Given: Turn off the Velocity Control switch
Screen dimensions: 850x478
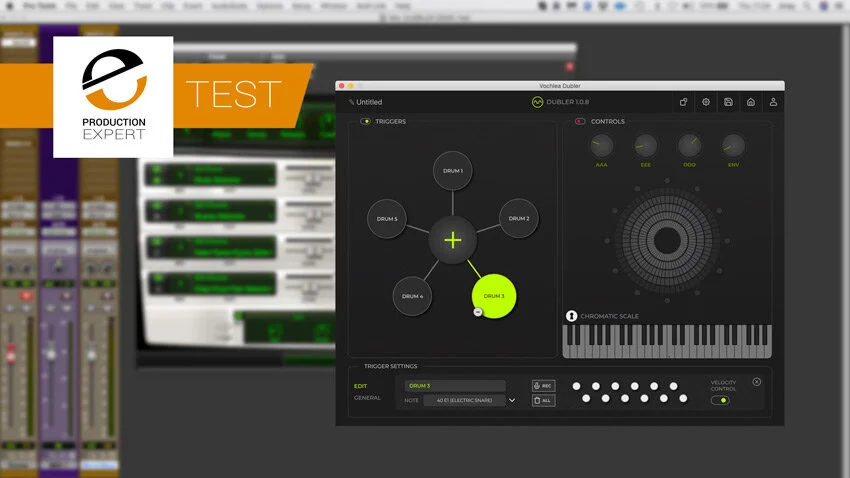Looking at the screenshot, I should coord(720,401).
